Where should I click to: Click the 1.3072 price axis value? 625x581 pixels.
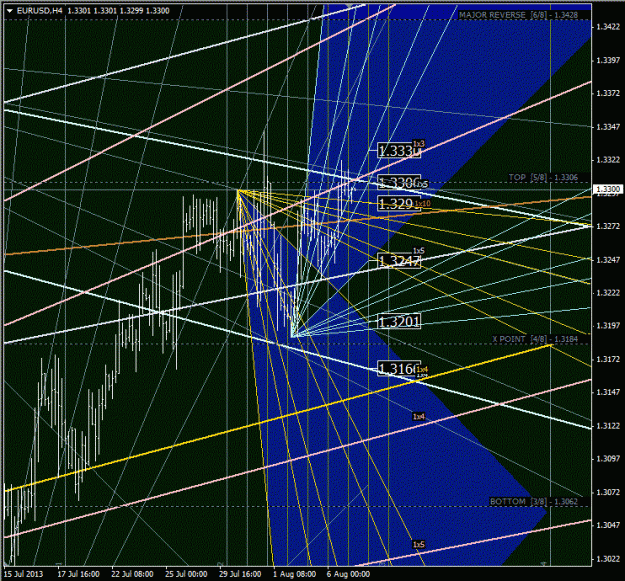pos(608,493)
